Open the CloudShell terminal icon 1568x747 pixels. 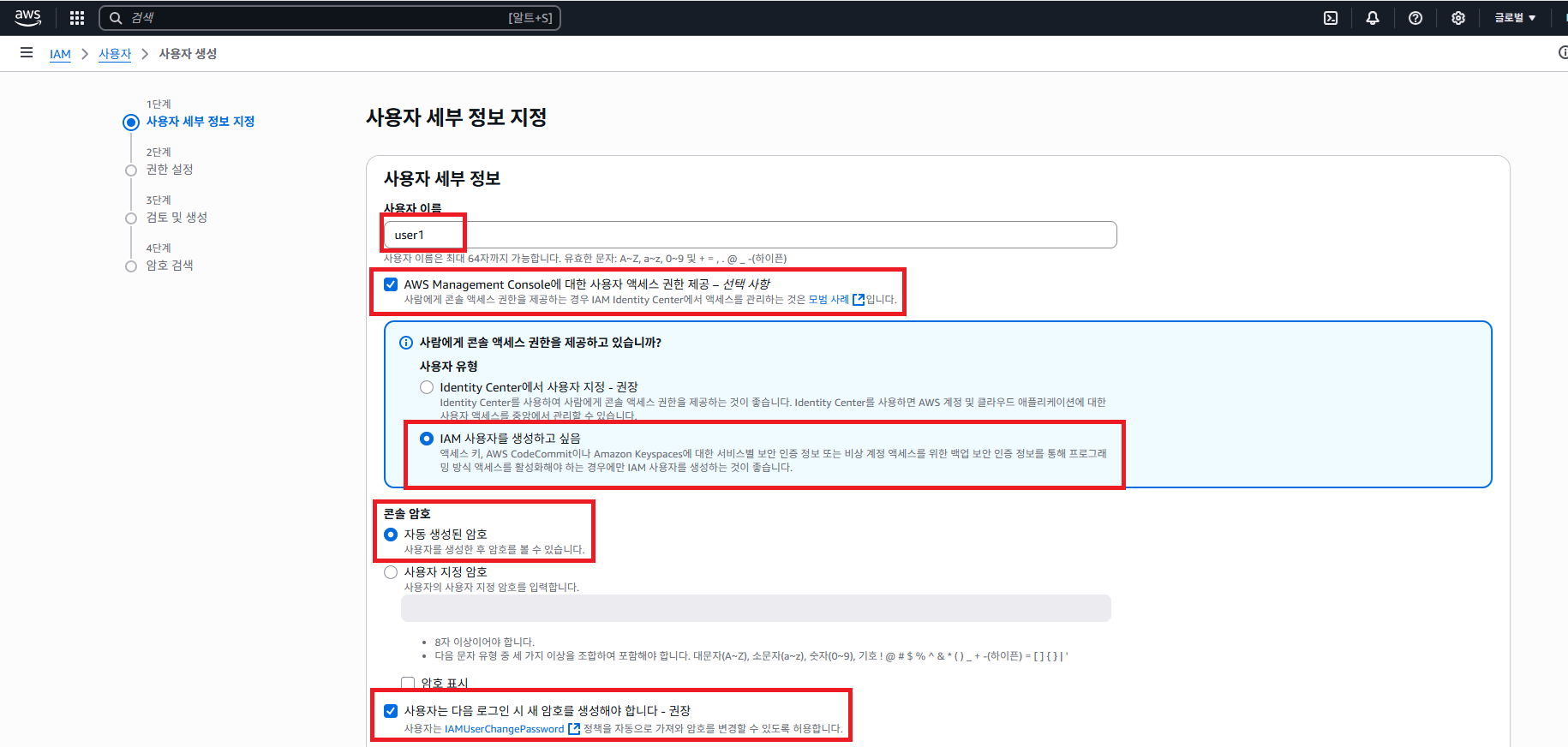(1331, 18)
